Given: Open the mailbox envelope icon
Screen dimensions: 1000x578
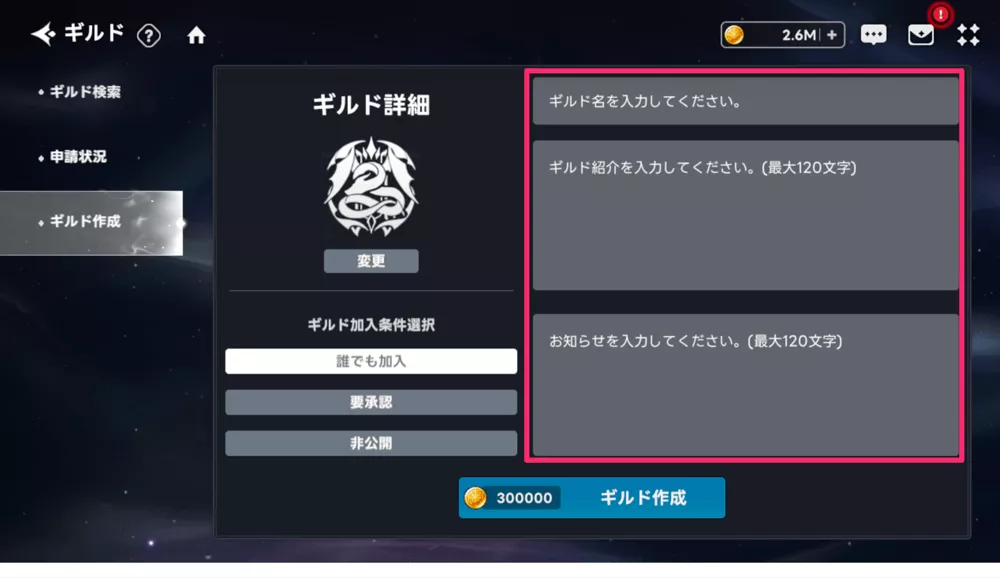Looking at the screenshot, I should (921, 34).
